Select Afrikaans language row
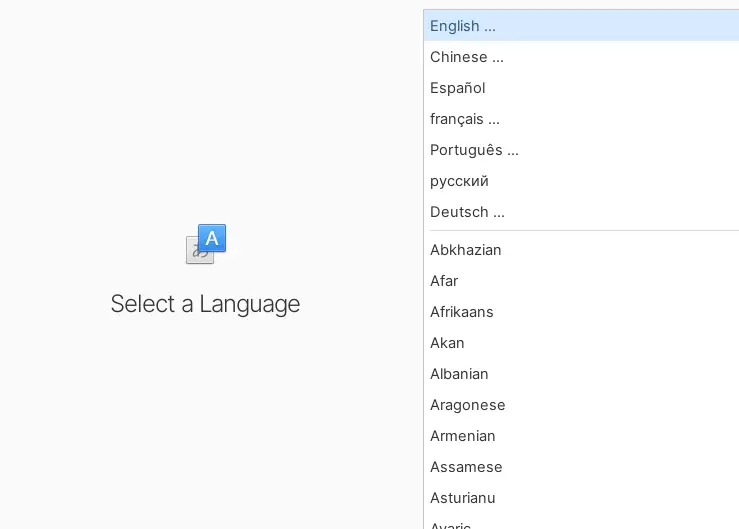This screenshot has height=529, width=739. click(581, 312)
